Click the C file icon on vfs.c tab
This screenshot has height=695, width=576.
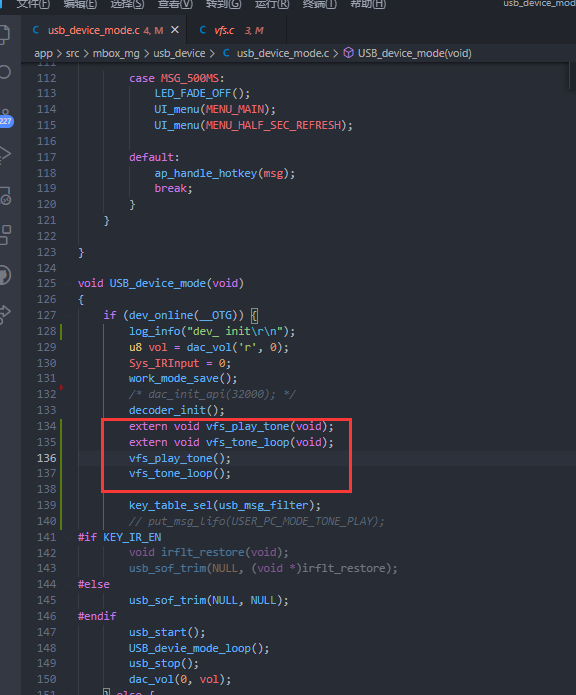(x=203, y=30)
